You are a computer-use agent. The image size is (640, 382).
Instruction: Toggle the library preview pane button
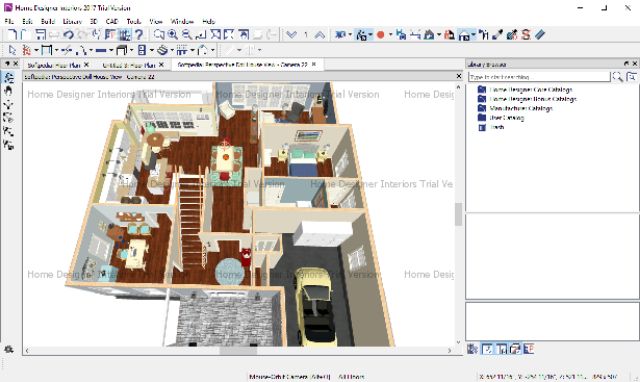click(x=515, y=349)
